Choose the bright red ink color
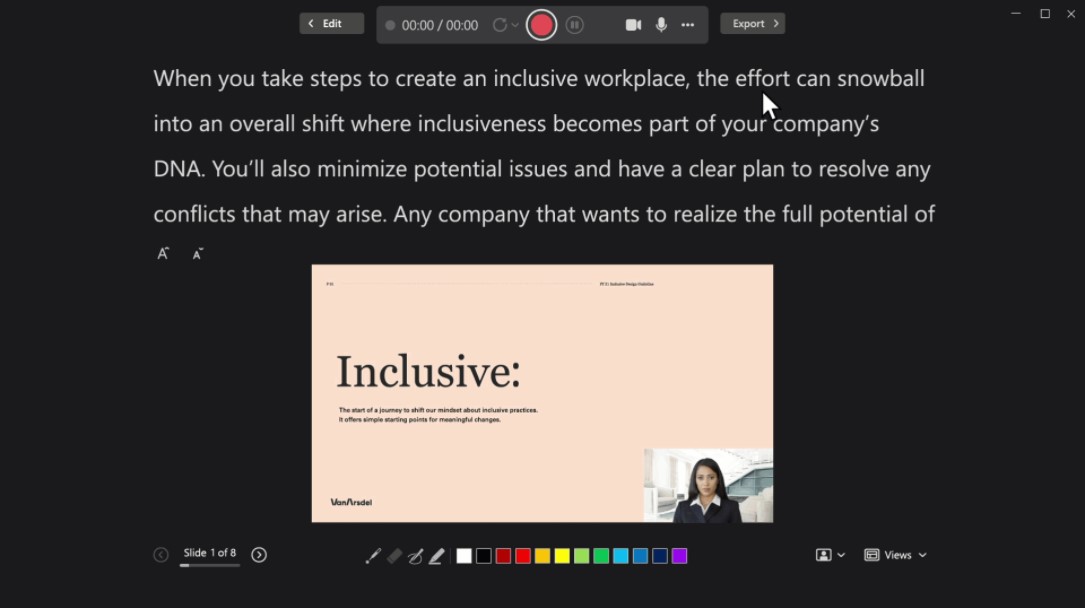1085x608 pixels. [523, 556]
